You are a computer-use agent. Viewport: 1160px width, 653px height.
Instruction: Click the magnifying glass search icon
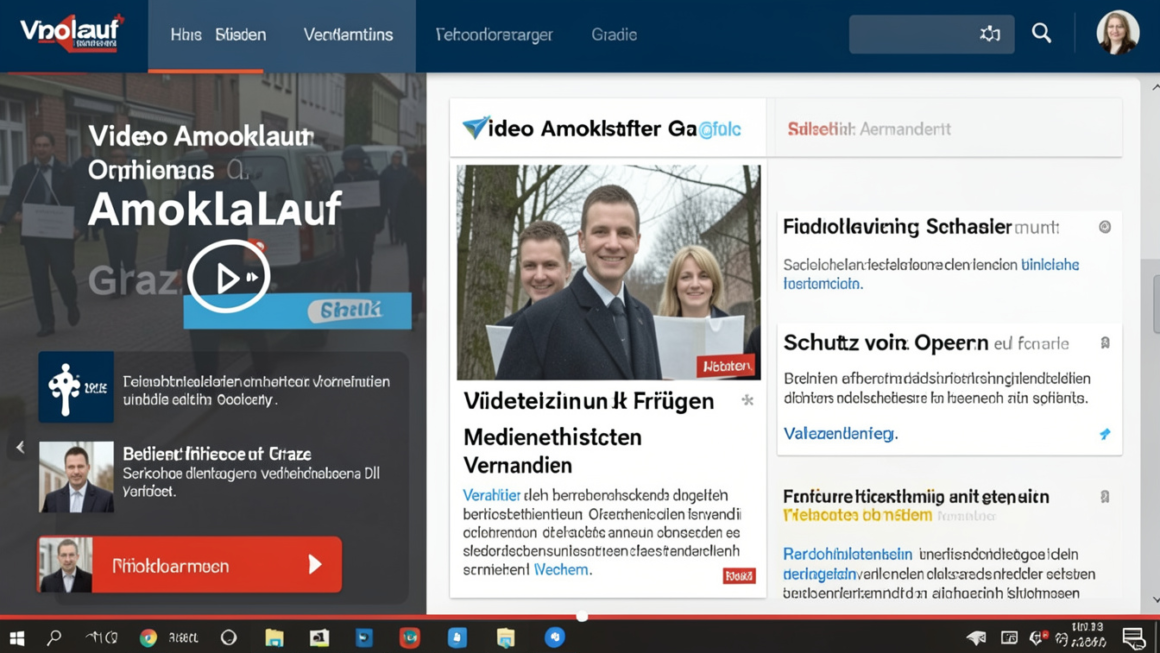1042,33
